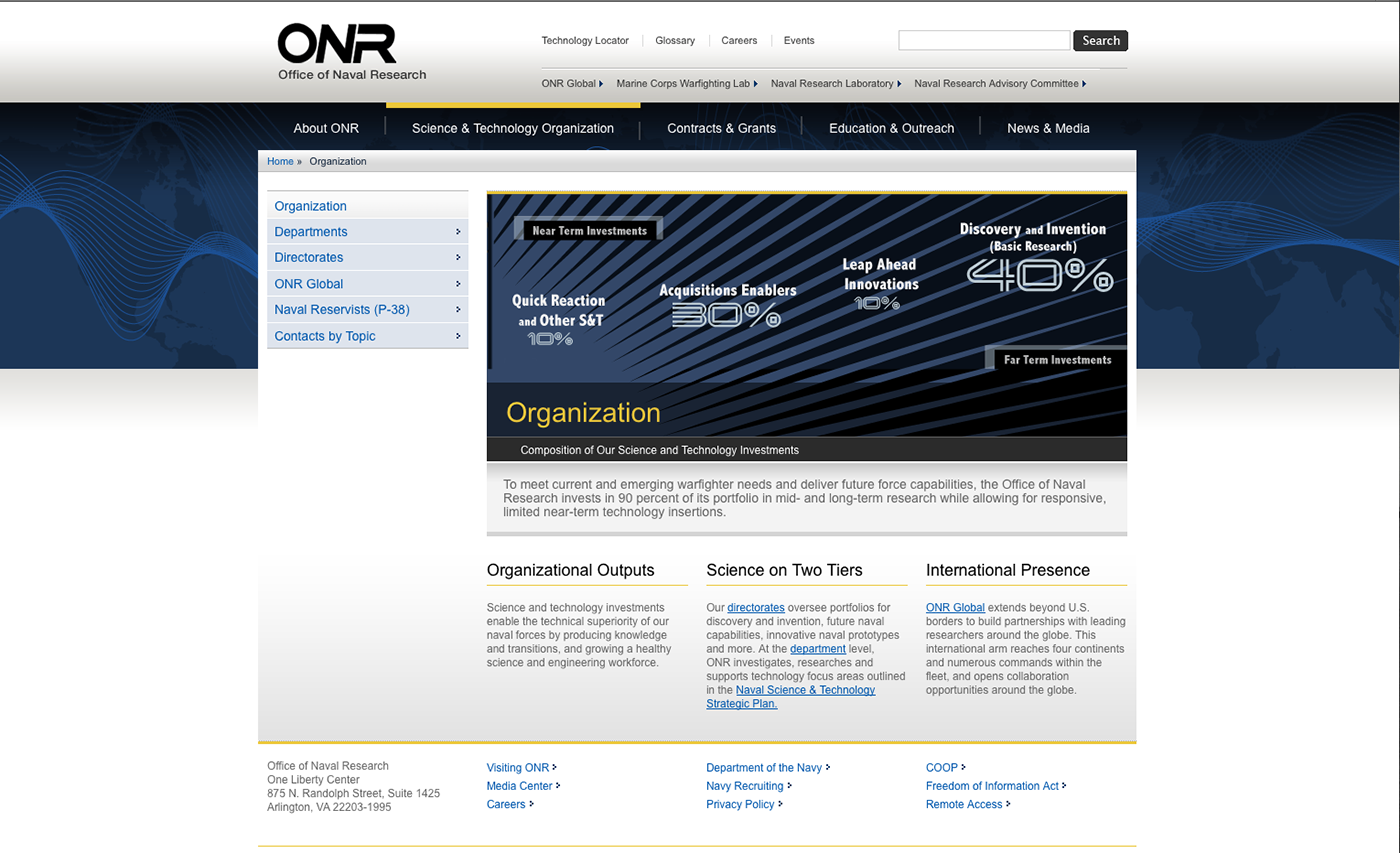
Task: Open Privacy Policy footer link
Action: click(x=744, y=804)
